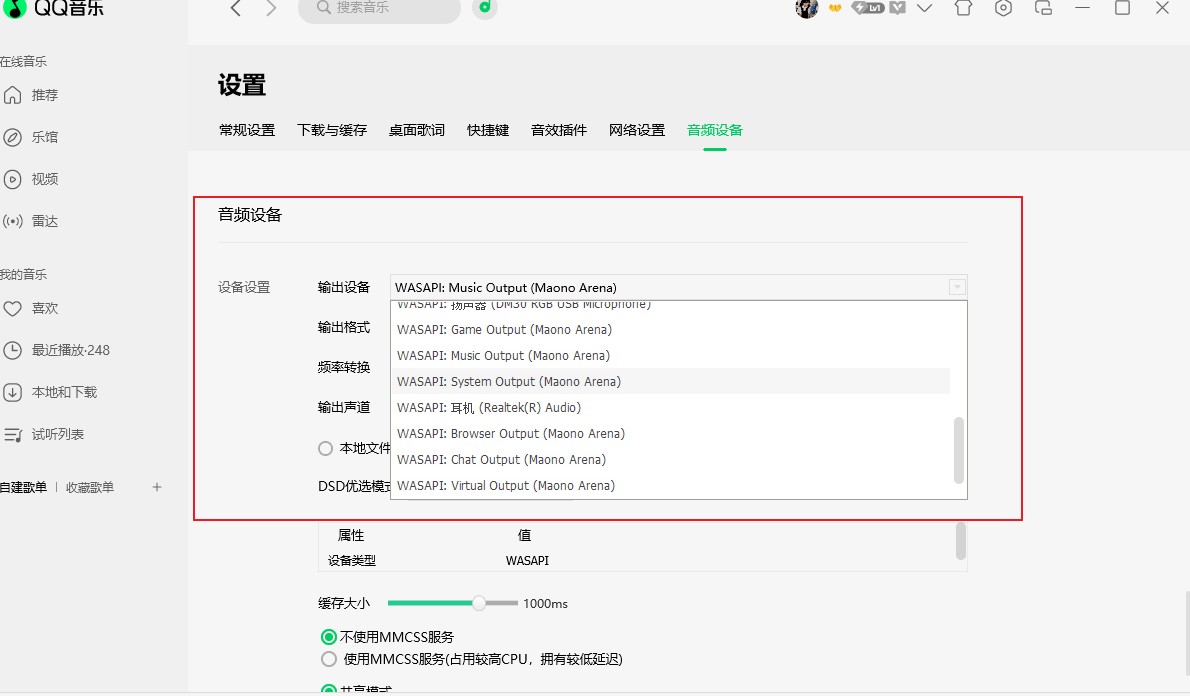Add a new playlist with plus icon
This screenshot has height=696, width=1190.
pos(156,487)
